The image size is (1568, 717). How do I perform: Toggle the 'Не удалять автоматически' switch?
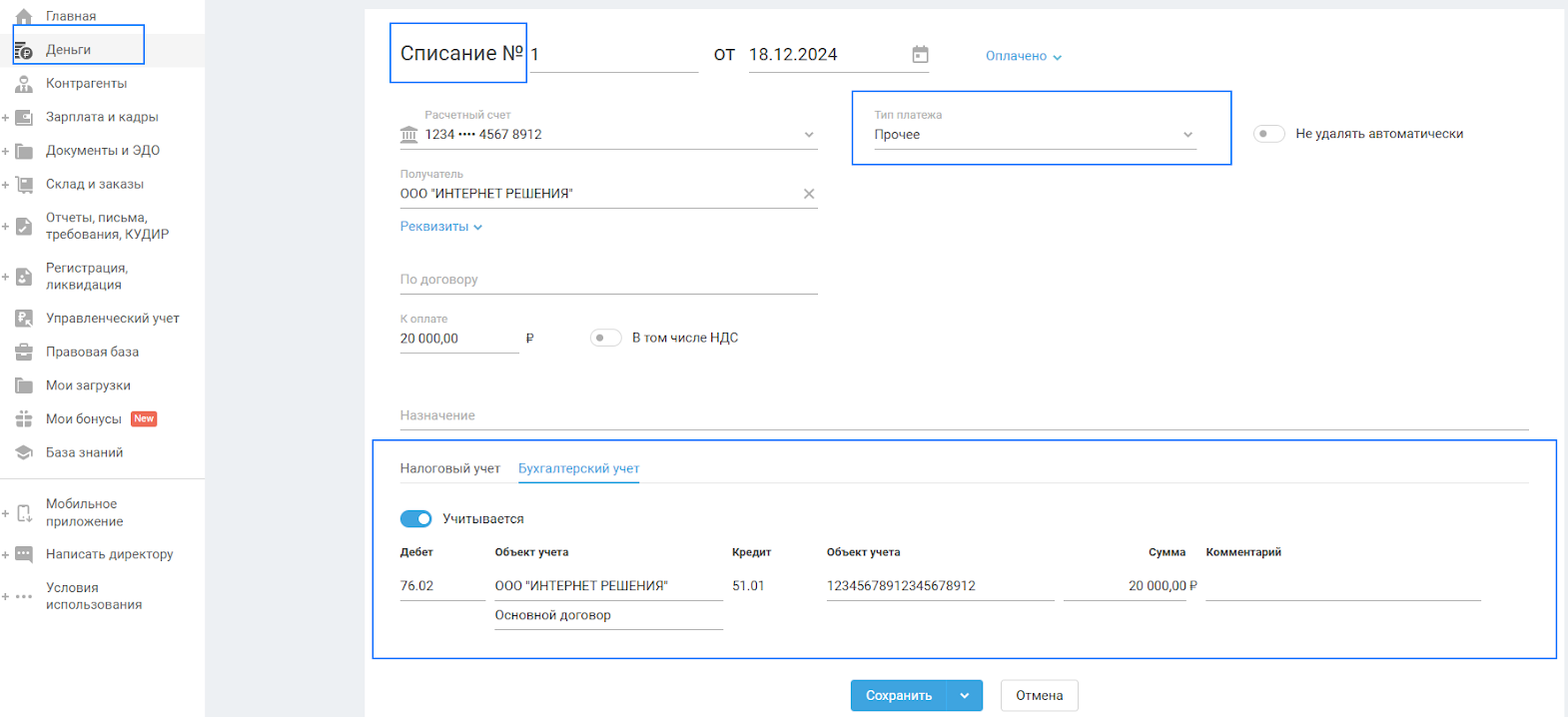click(x=1268, y=134)
